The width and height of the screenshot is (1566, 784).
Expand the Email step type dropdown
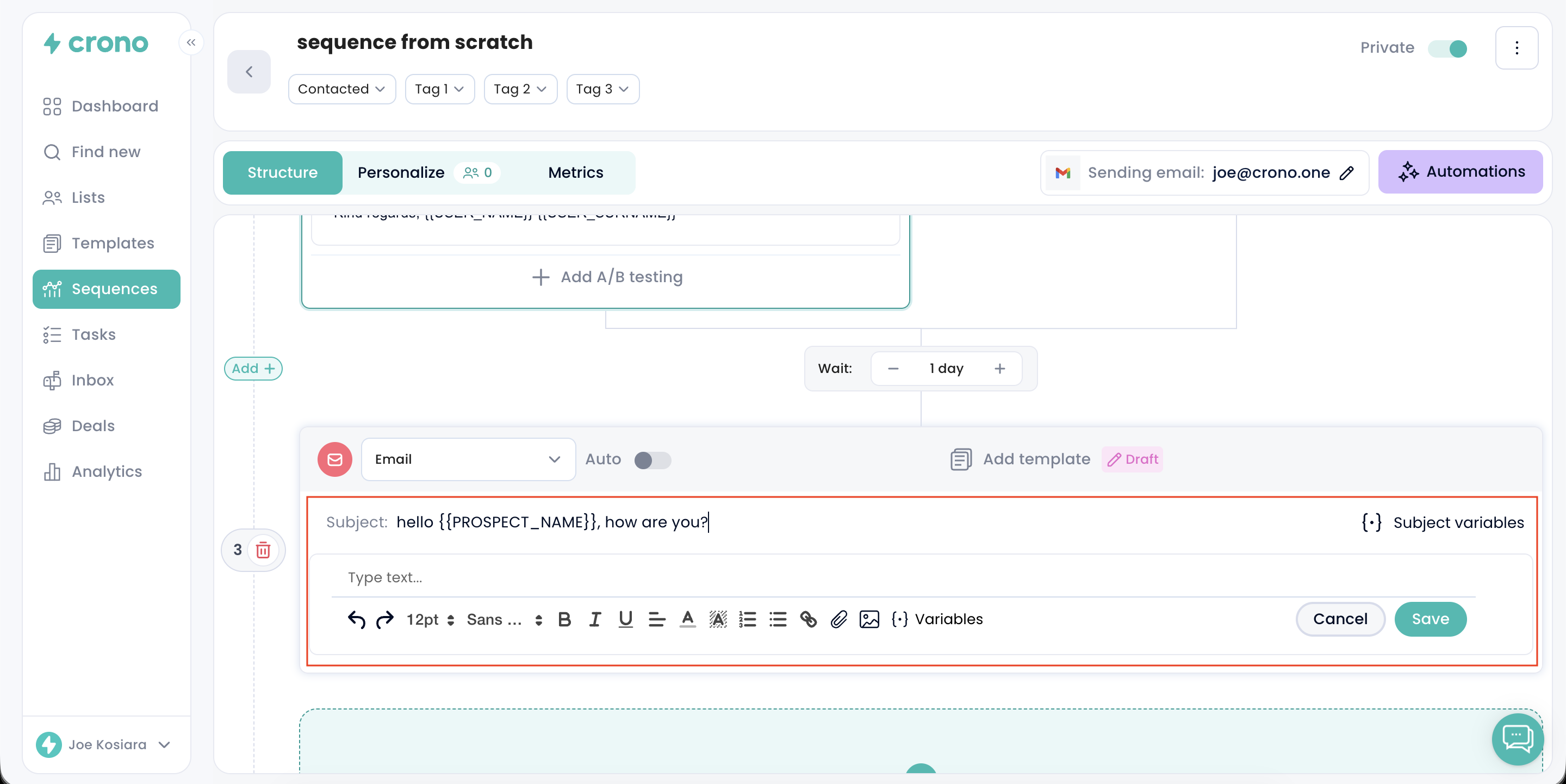(x=468, y=459)
